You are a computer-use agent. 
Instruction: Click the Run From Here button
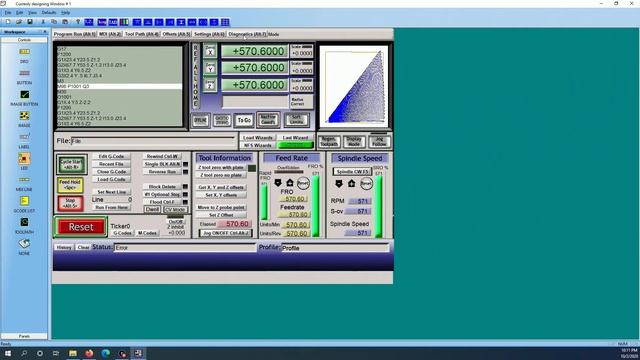click(x=111, y=207)
